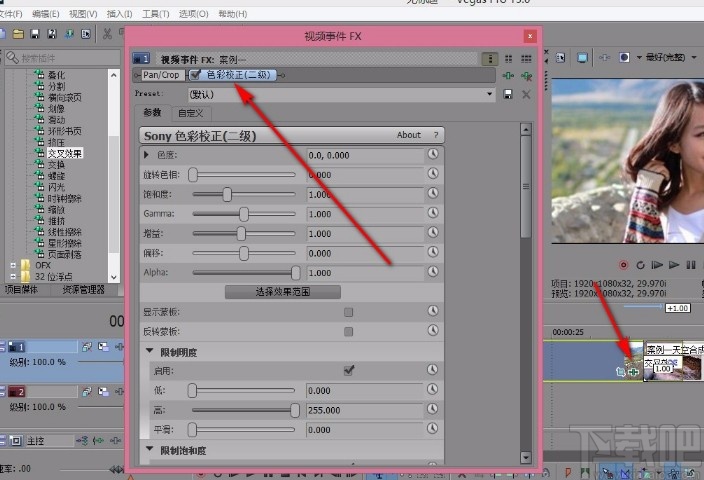Screen dimensions: 704x480
Task: Click the Render As toolbar icon with green arrow
Action: click(69, 34)
